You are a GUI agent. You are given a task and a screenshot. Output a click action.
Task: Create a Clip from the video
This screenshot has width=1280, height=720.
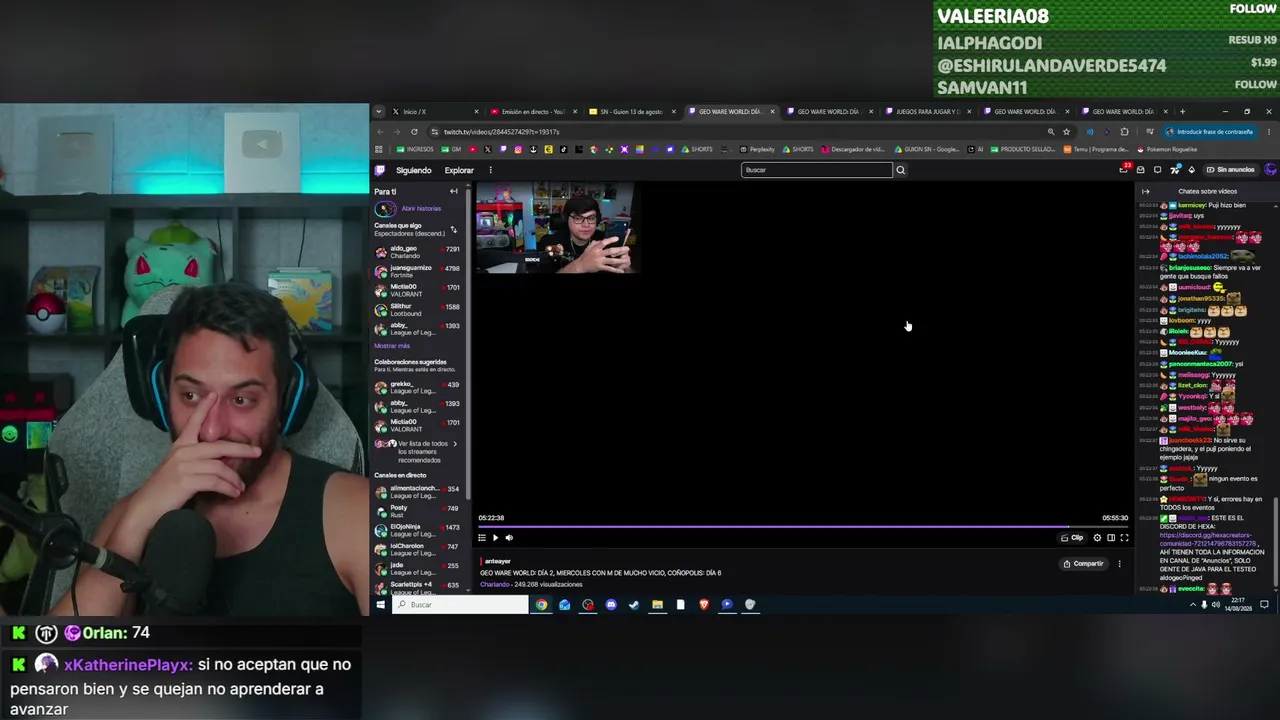point(1072,538)
